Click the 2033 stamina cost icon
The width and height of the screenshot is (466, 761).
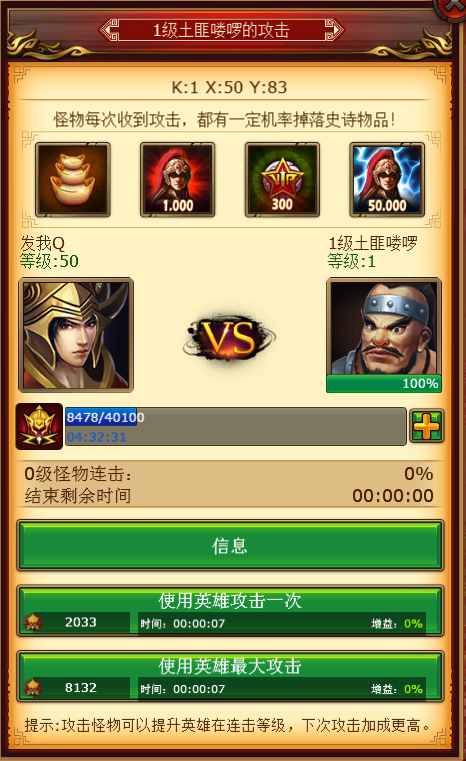click(x=33, y=622)
